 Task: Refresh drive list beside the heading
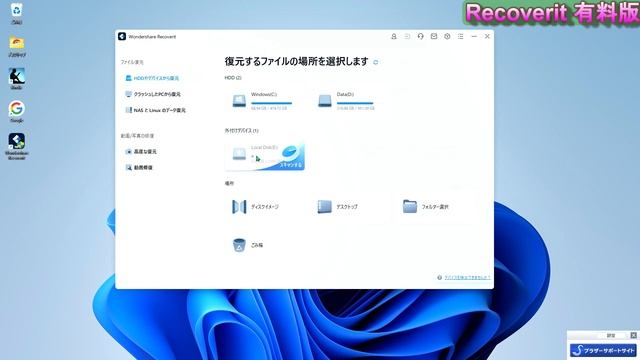tap(376, 62)
